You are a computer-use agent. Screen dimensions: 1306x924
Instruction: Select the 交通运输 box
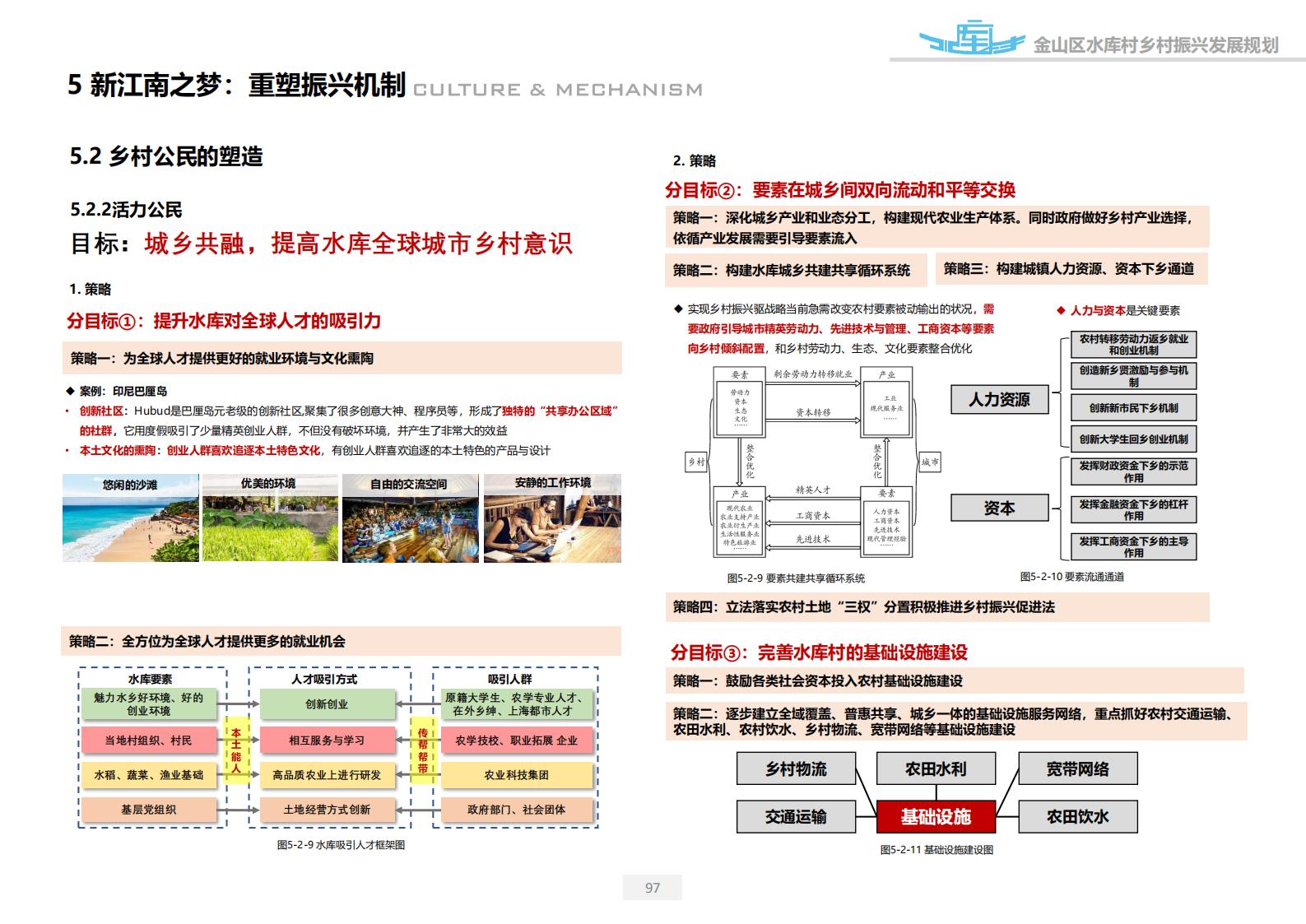(x=796, y=816)
